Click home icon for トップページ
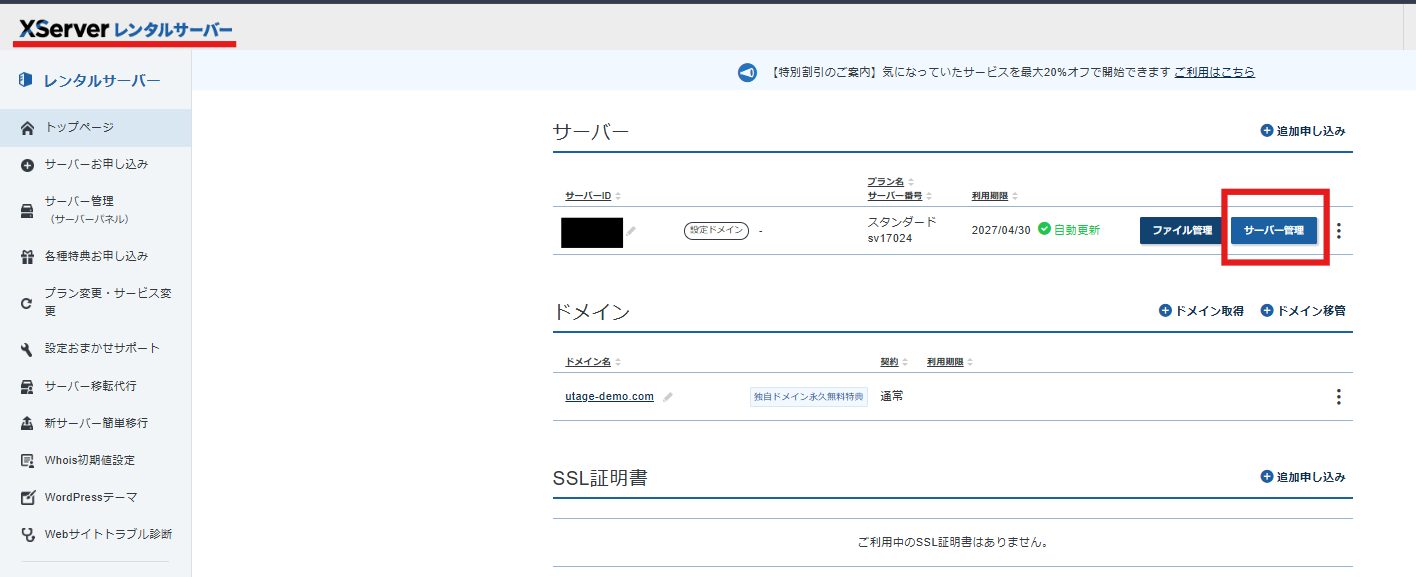This screenshot has width=1416, height=577. pyautogui.click(x=27, y=128)
